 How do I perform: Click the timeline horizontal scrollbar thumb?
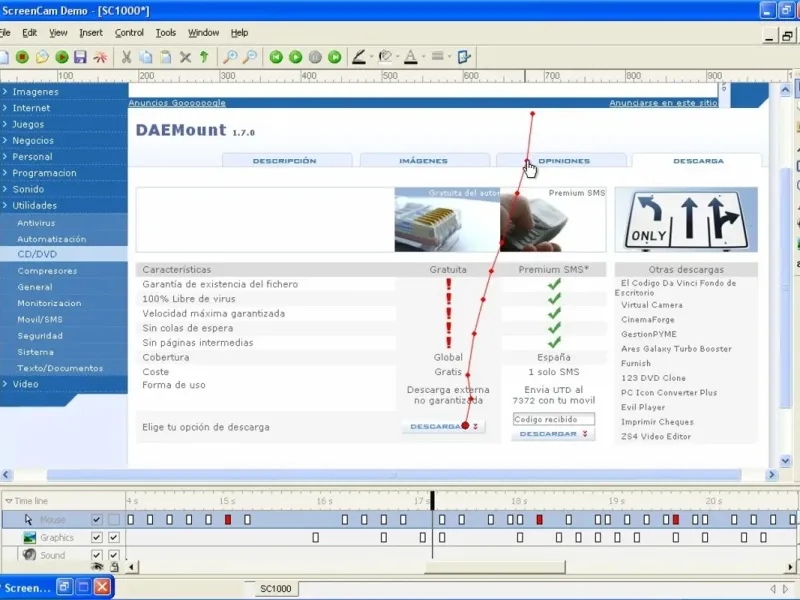[x=495, y=567]
